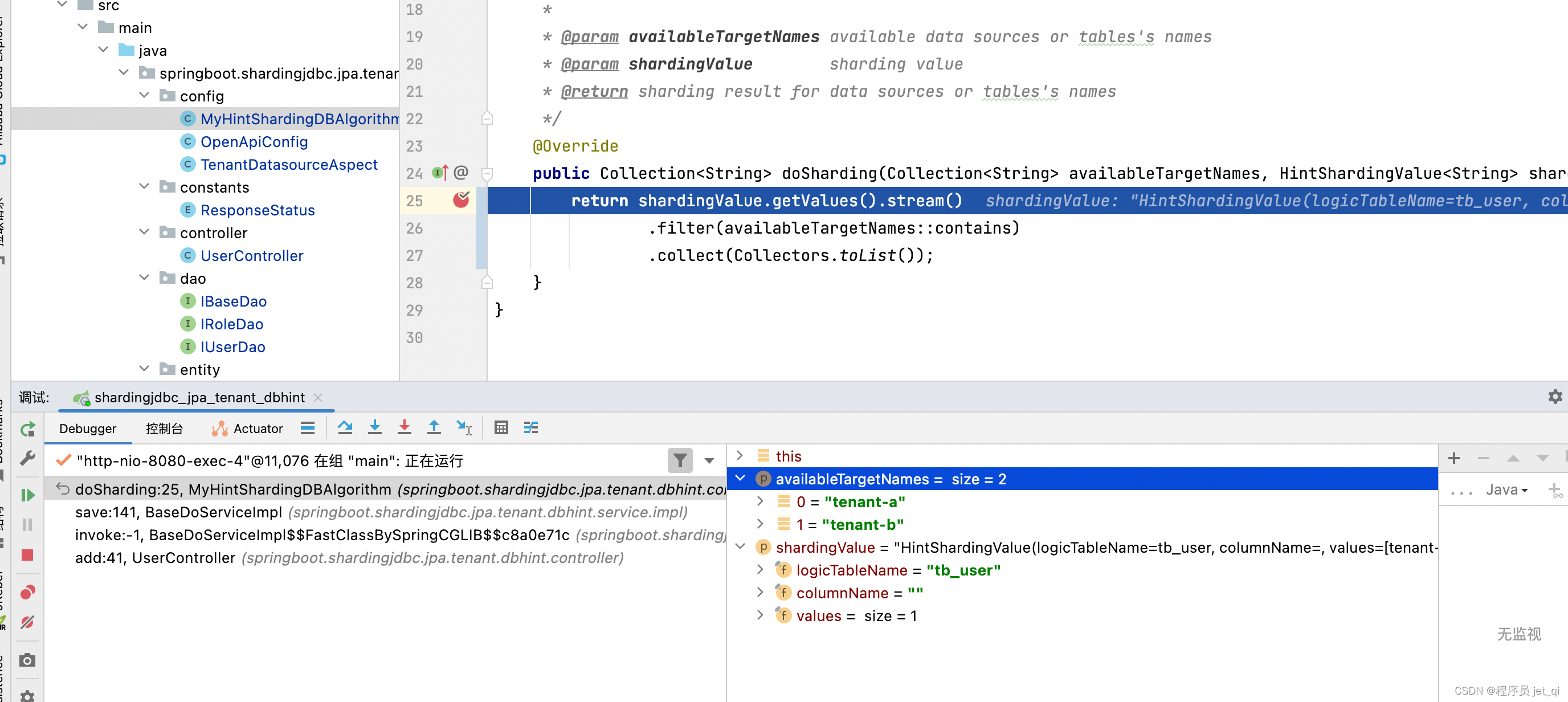Image resolution: width=1568 pixels, height=702 pixels.
Task: Click the camera thread dump icon
Action: (x=27, y=660)
